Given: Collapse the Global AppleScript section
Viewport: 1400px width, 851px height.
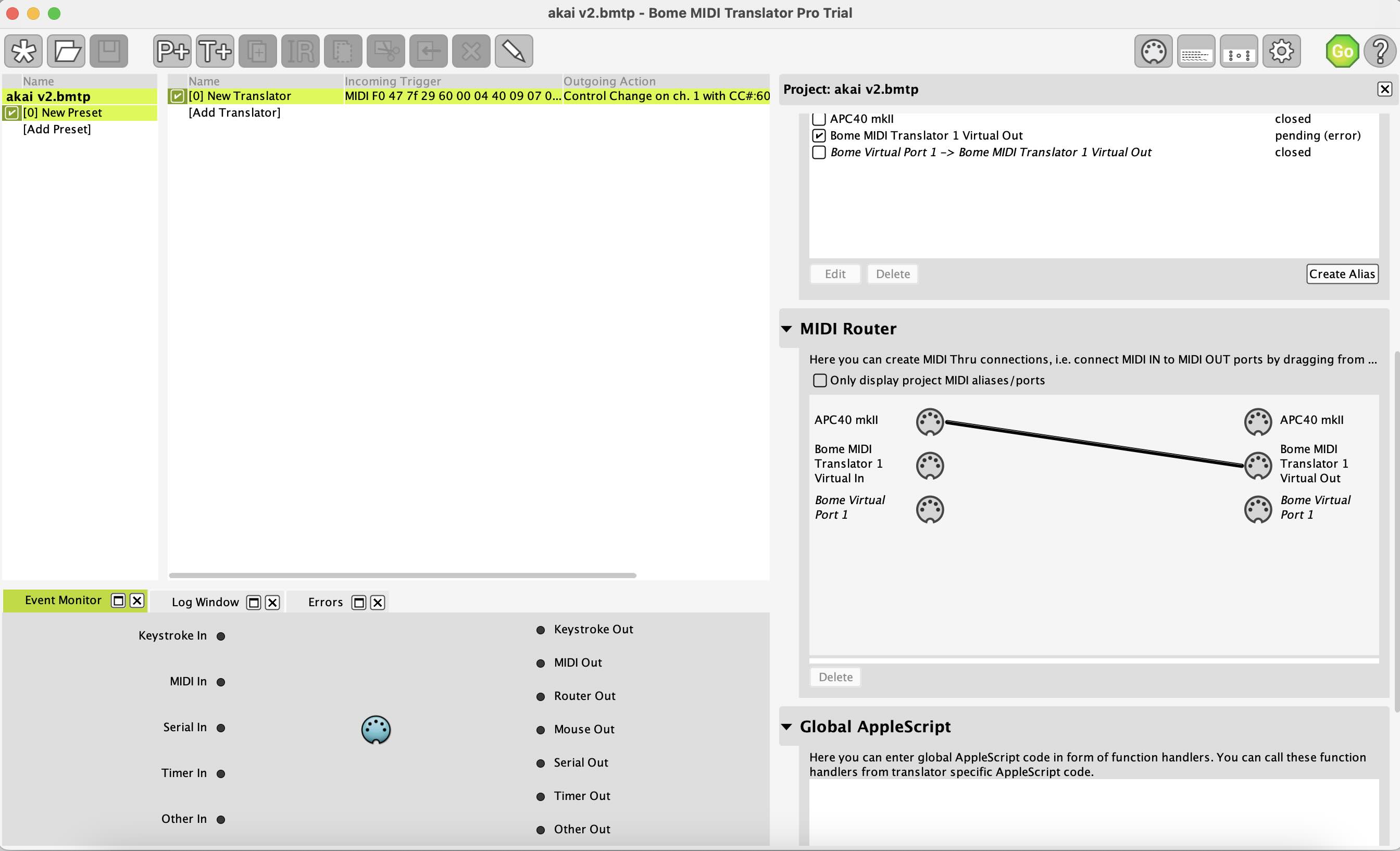Looking at the screenshot, I should pyautogui.click(x=786, y=727).
